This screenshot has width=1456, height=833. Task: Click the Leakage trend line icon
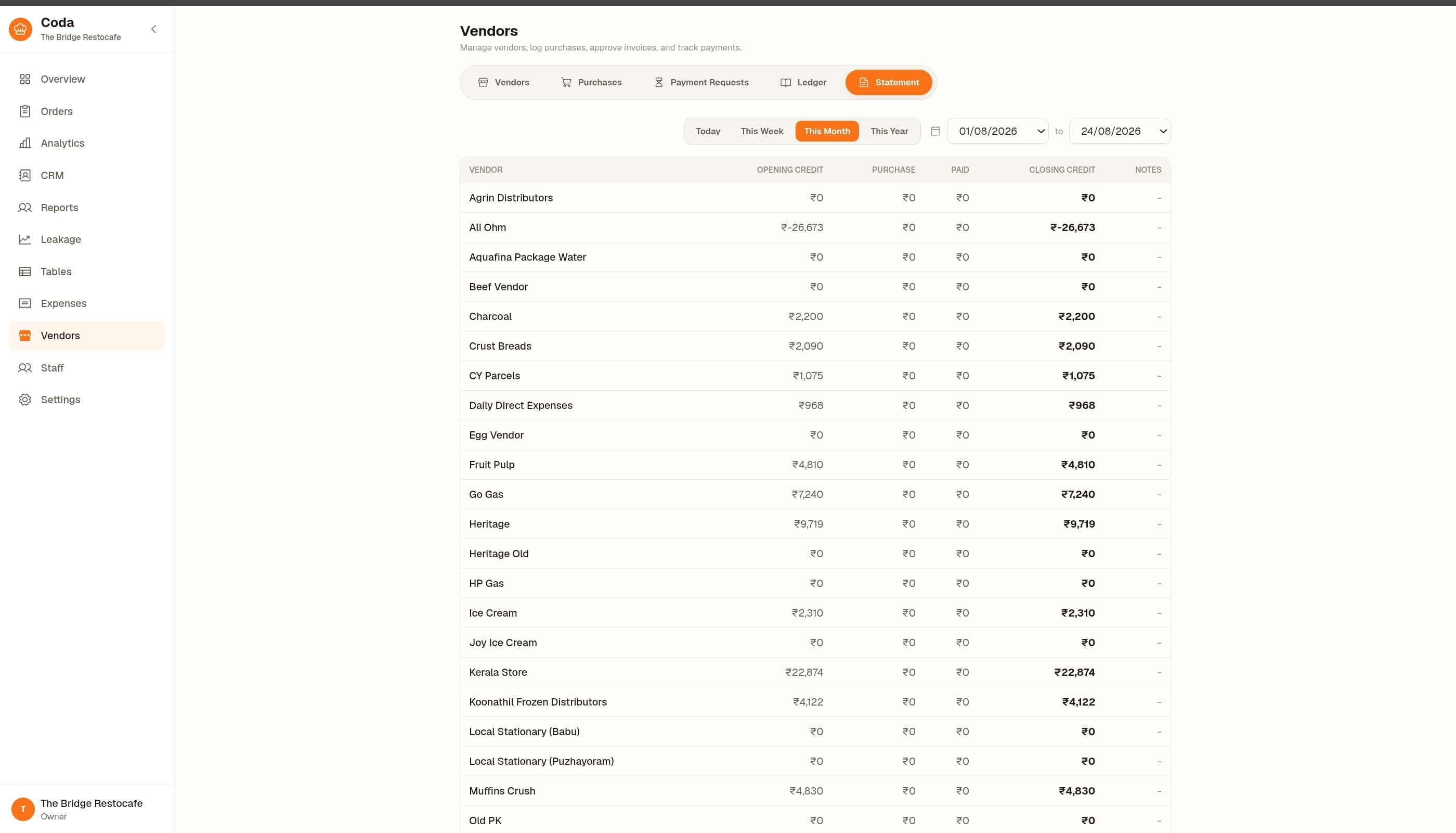click(x=24, y=239)
